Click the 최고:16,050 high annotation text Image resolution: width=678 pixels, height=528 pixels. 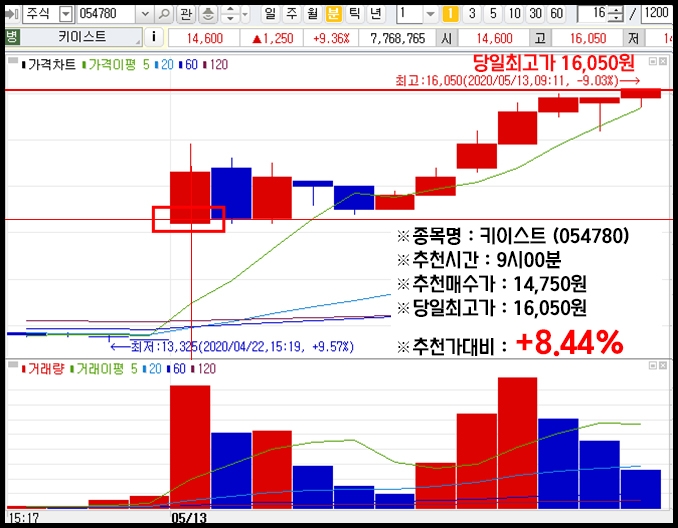pos(506,80)
